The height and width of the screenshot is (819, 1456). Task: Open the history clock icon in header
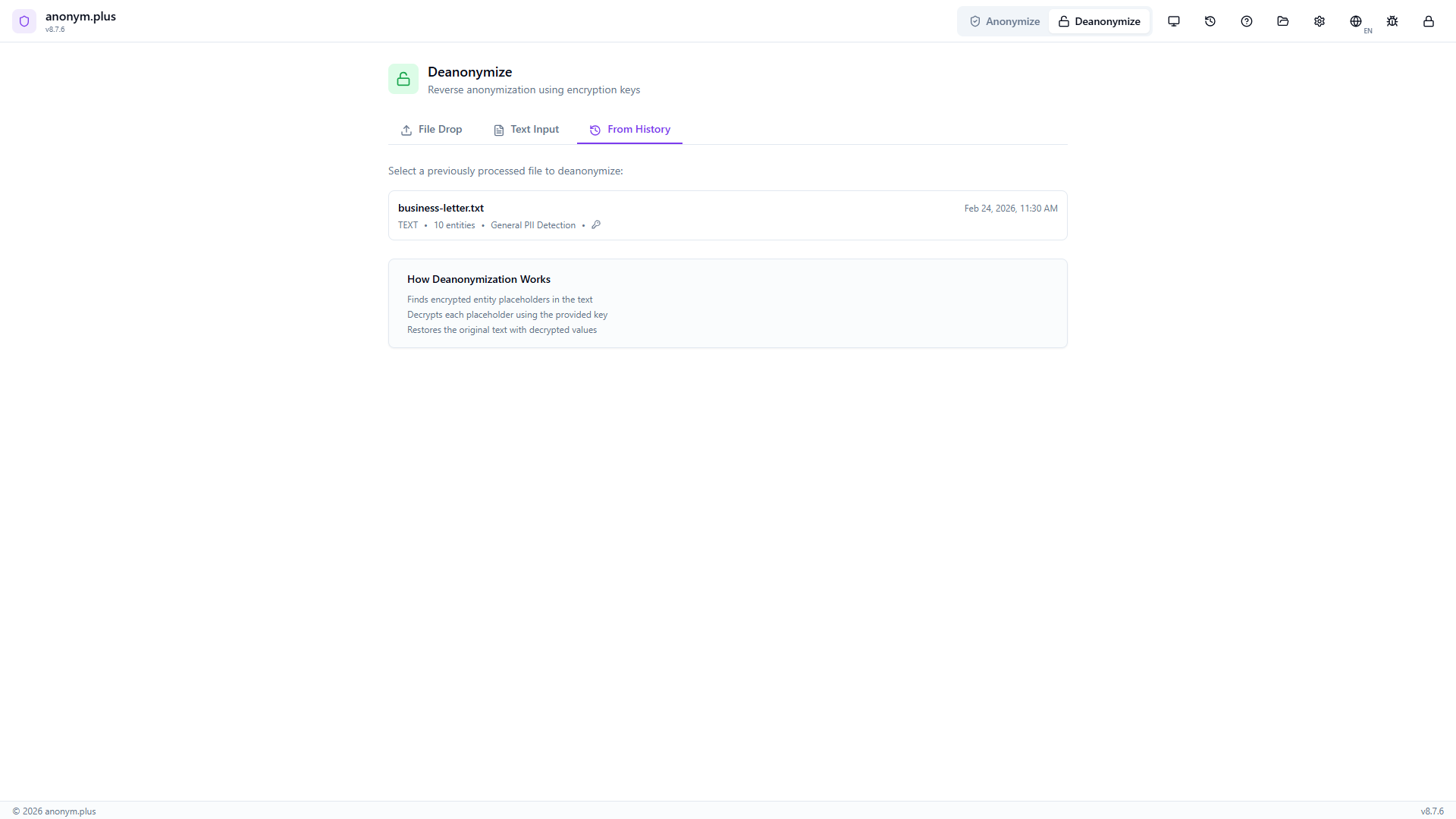1210,21
